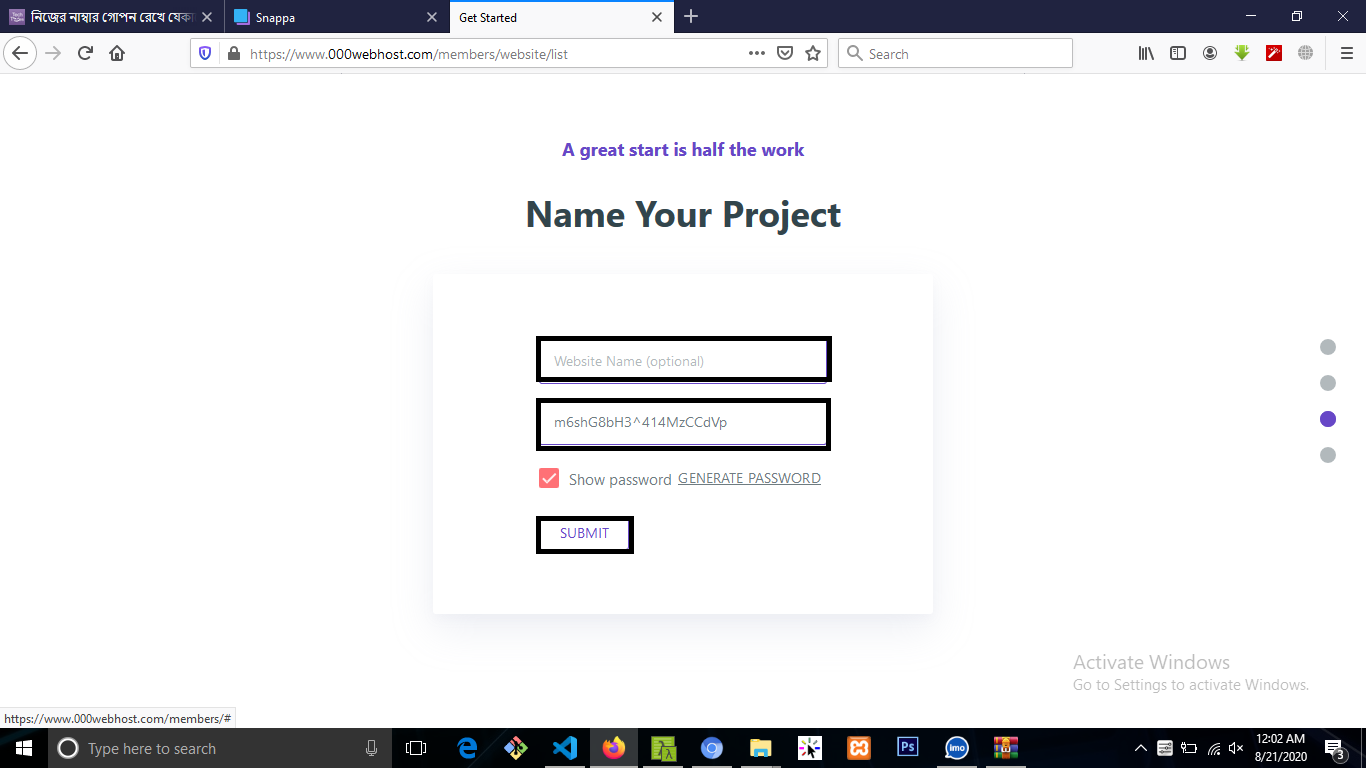Image resolution: width=1366 pixels, height=768 pixels.
Task: Focus the Website Name input field
Action: (683, 360)
